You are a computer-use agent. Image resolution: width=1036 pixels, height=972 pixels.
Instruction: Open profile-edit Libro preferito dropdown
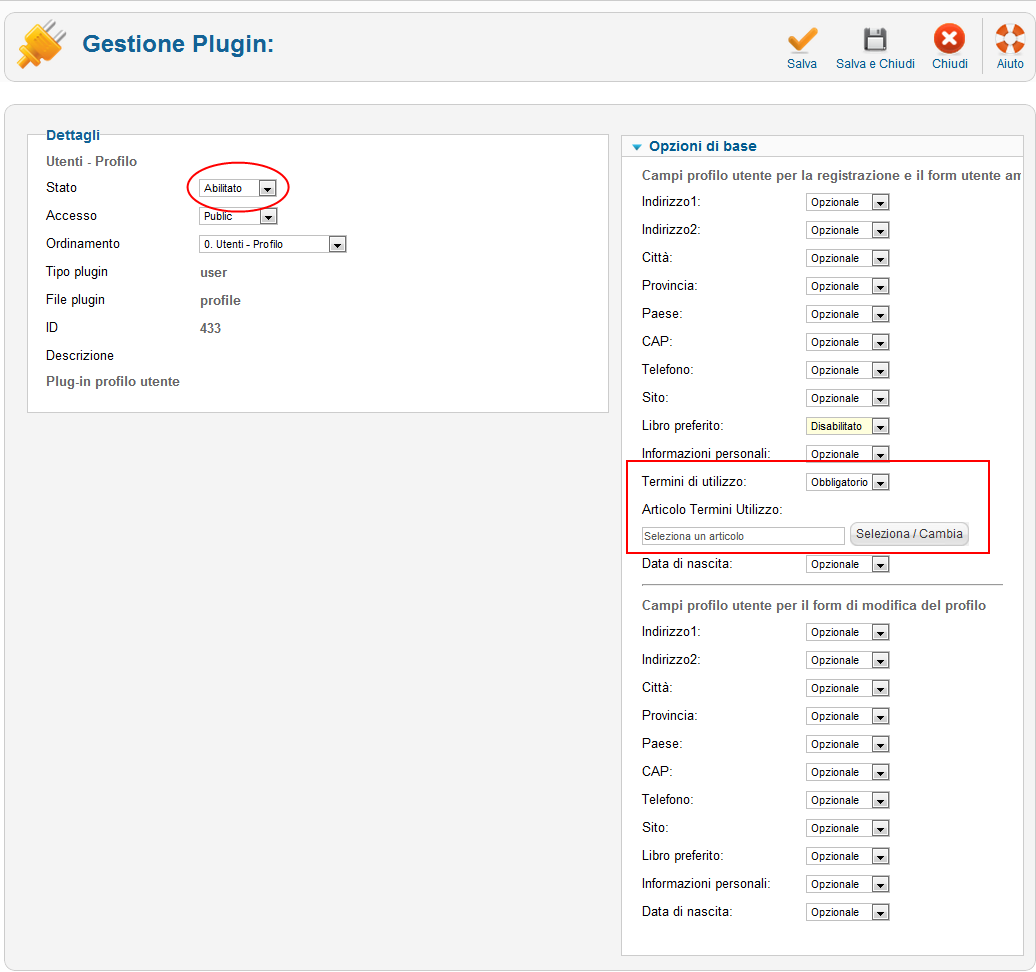(847, 856)
